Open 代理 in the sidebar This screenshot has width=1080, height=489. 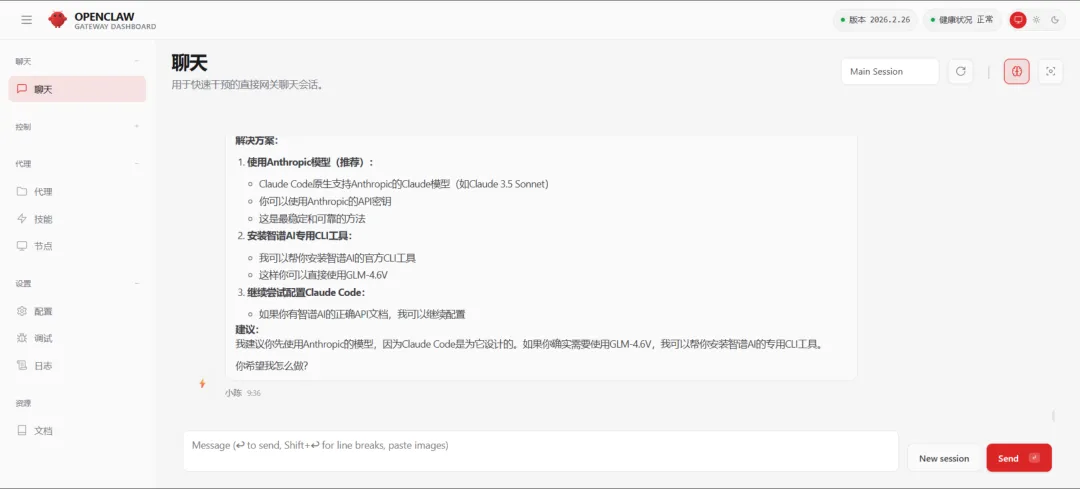pyautogui.click(x=77, y=191)
